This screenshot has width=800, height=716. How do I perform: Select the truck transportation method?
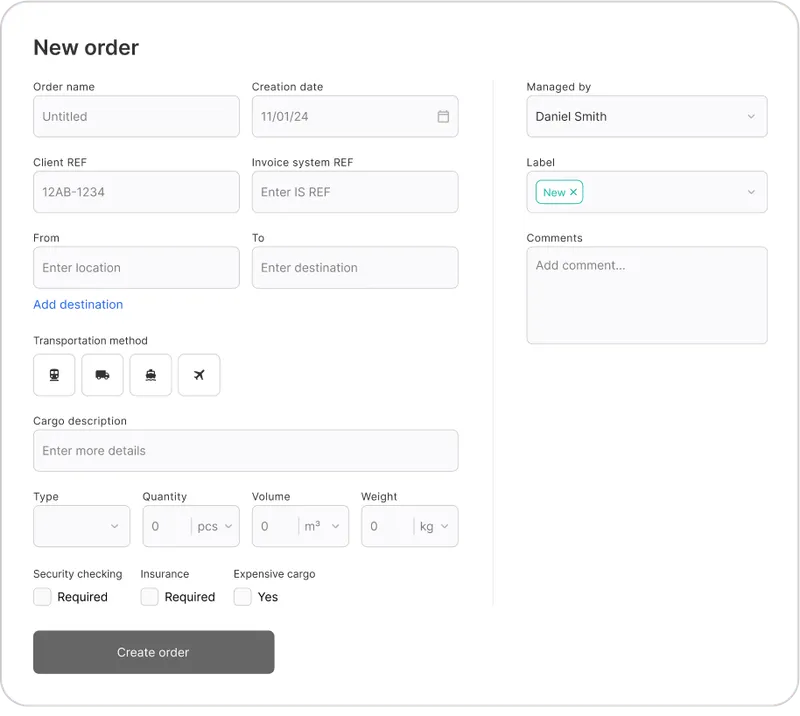pos(103,375)
